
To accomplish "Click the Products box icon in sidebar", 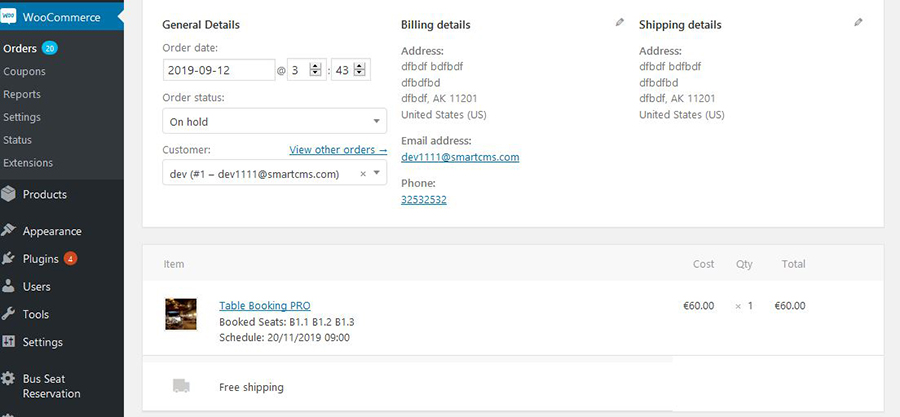I will (9, 194).
